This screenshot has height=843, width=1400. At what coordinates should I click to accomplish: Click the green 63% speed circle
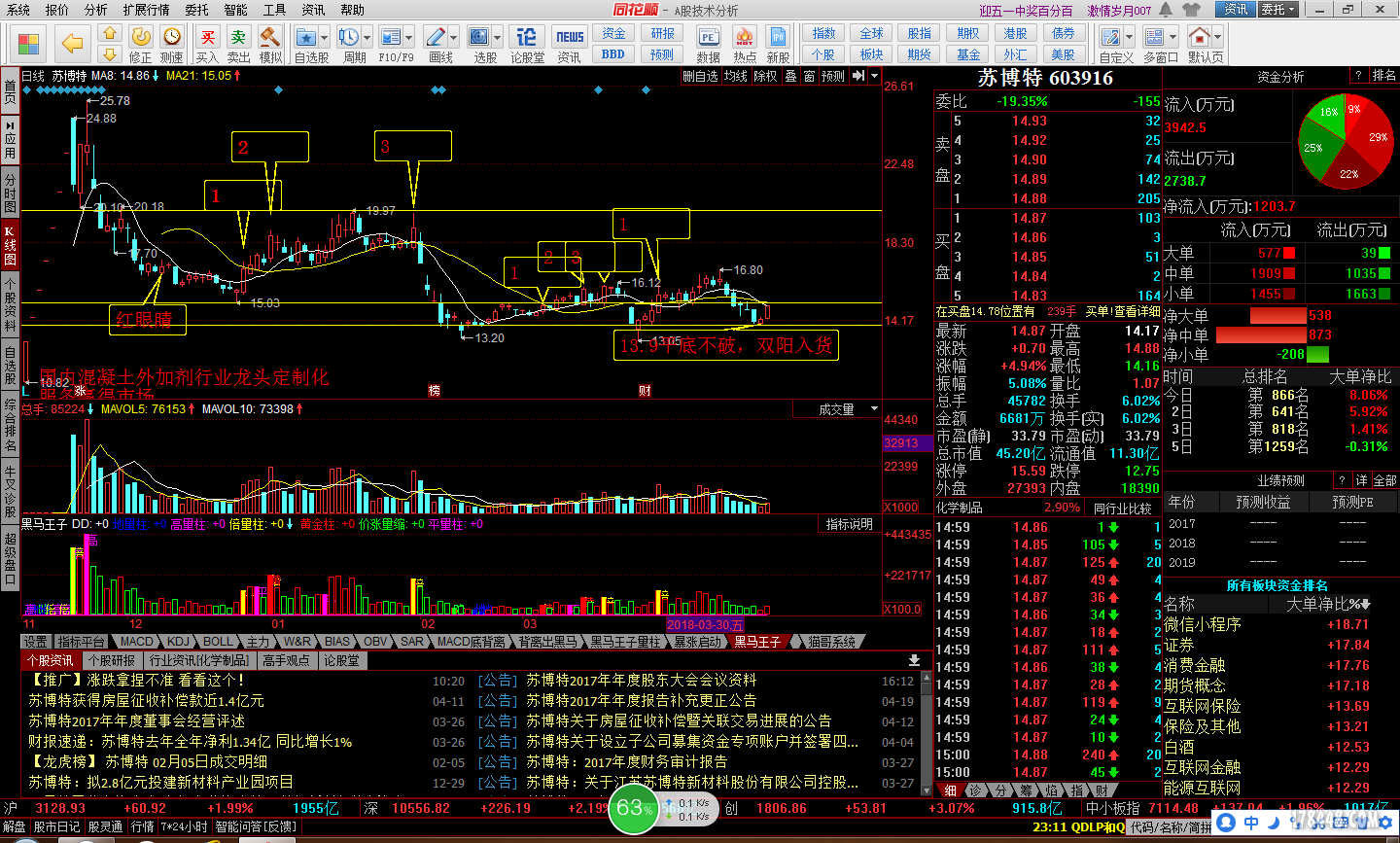[x=633, y=807]
